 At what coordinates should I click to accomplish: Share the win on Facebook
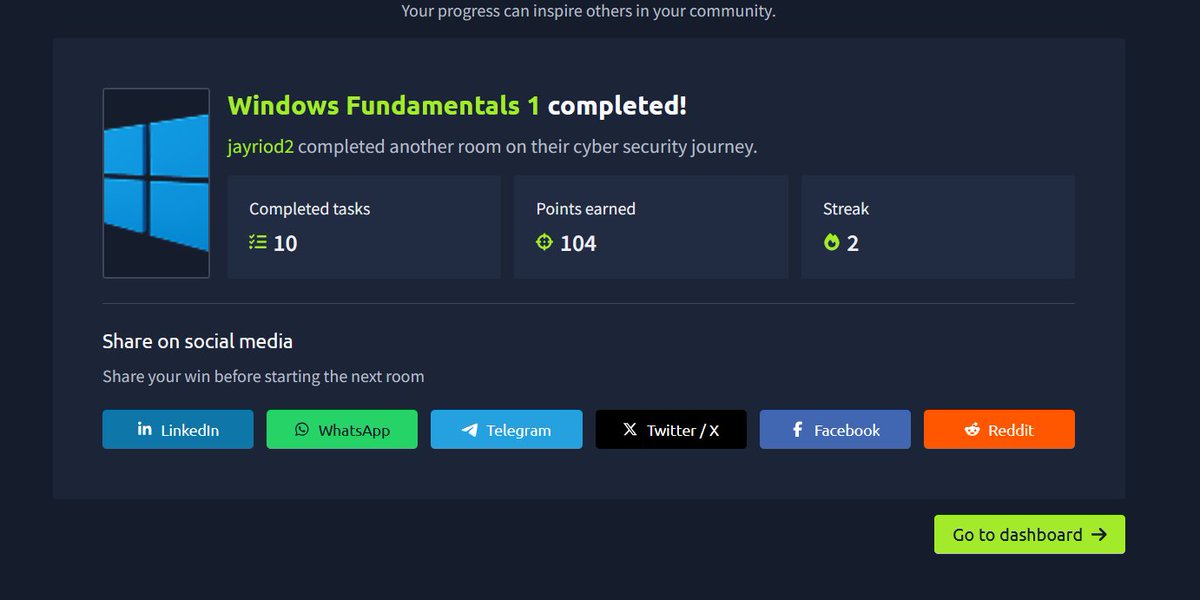835,429
